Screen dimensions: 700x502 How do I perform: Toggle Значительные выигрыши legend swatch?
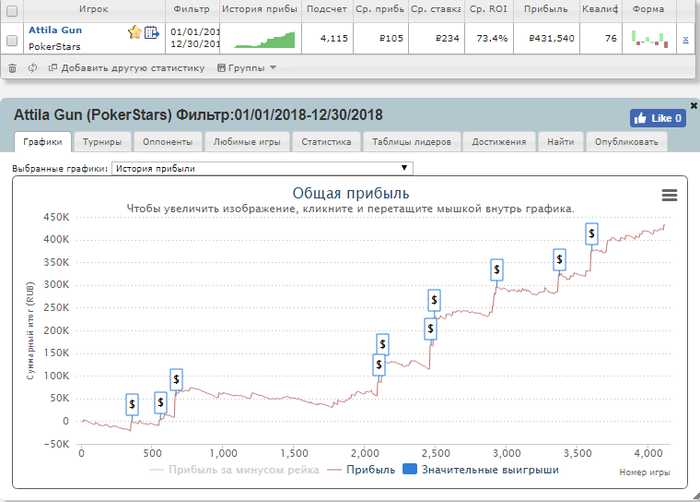410,469
